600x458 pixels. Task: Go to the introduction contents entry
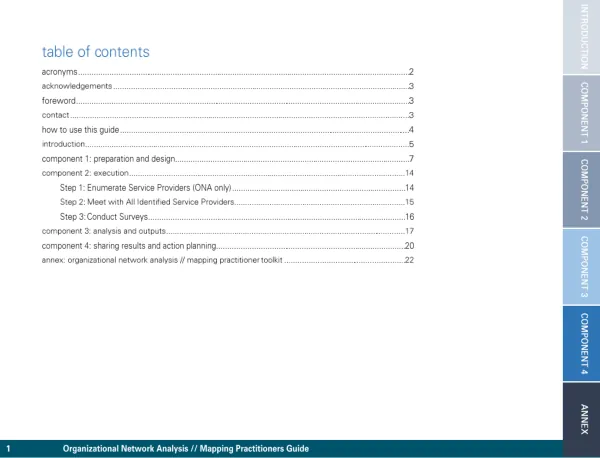[228, 144]
